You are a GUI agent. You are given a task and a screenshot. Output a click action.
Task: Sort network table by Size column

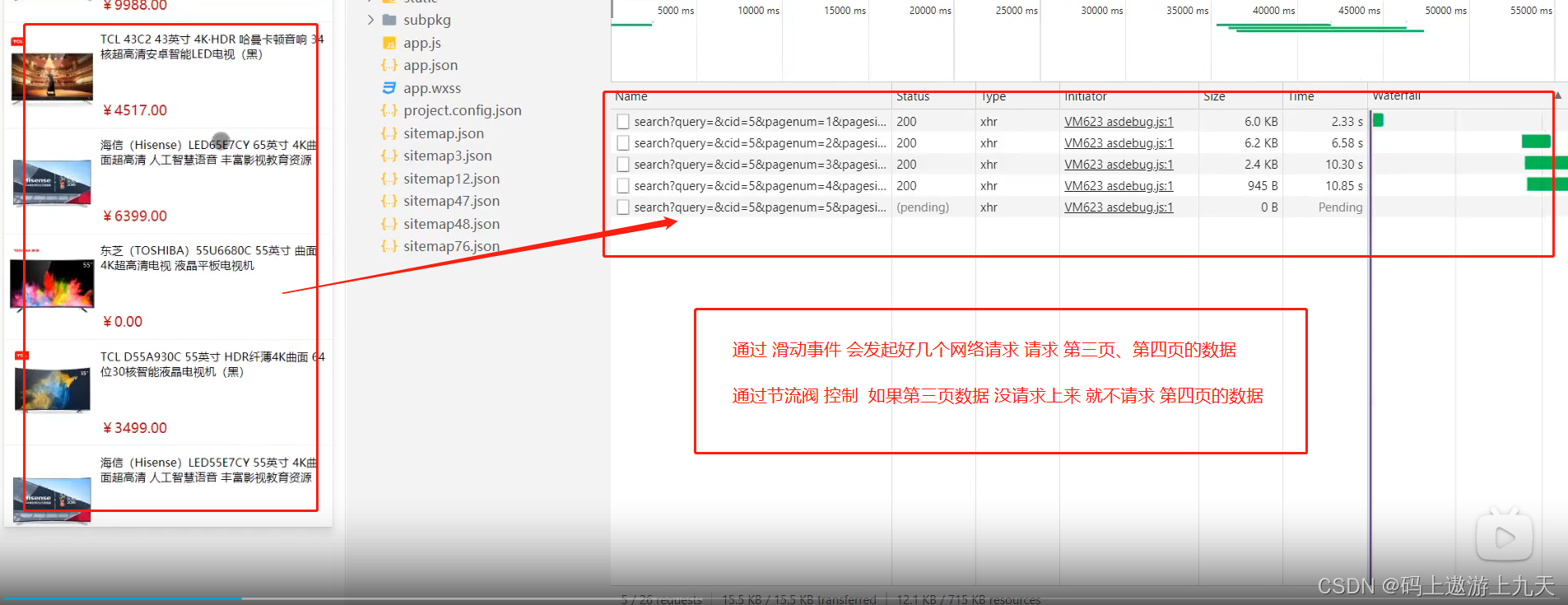tap(1241, 97)
